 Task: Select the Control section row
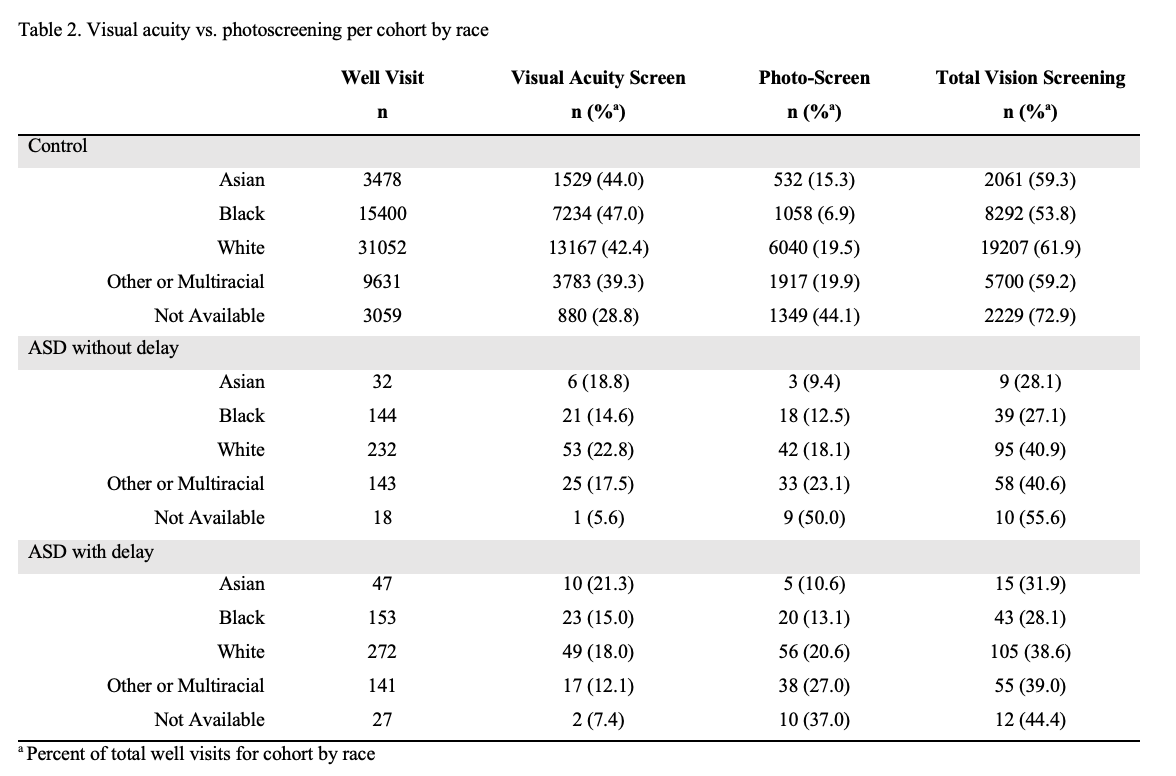coord(579,146)
